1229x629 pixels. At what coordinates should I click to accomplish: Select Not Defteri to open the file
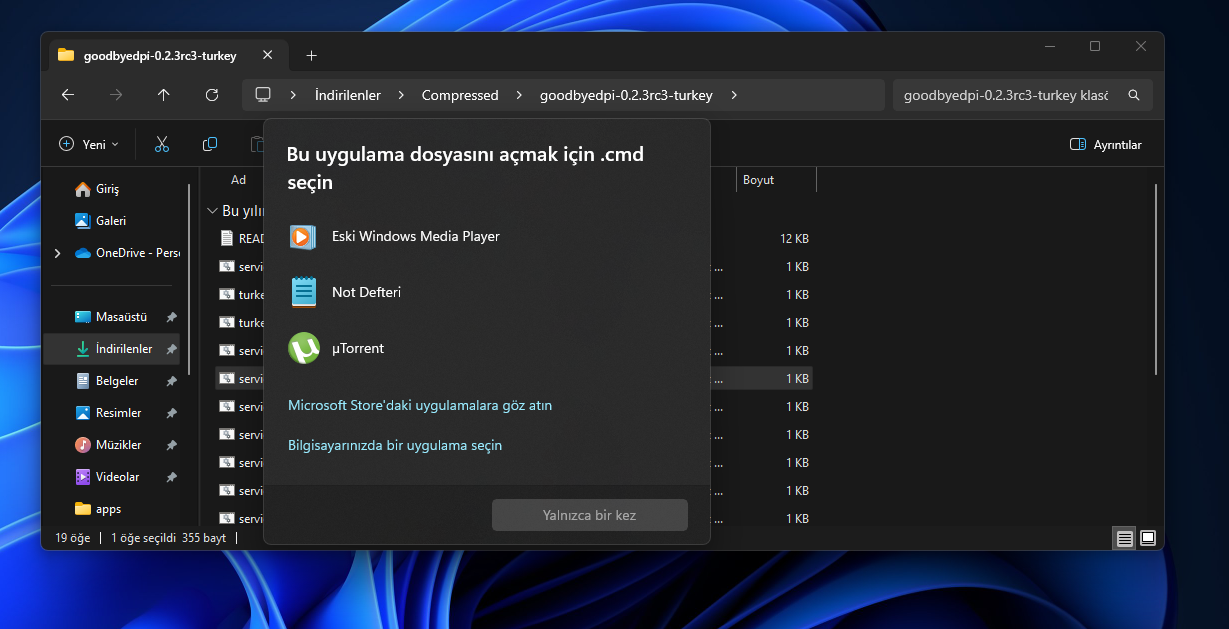[487, 293]
